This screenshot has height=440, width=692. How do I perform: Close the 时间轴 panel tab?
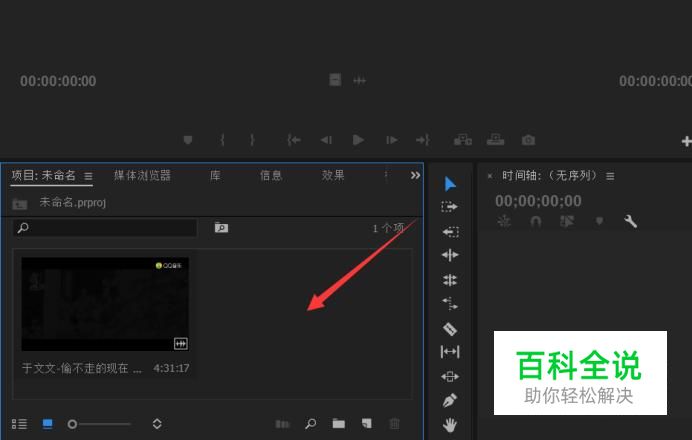point(489,176)
